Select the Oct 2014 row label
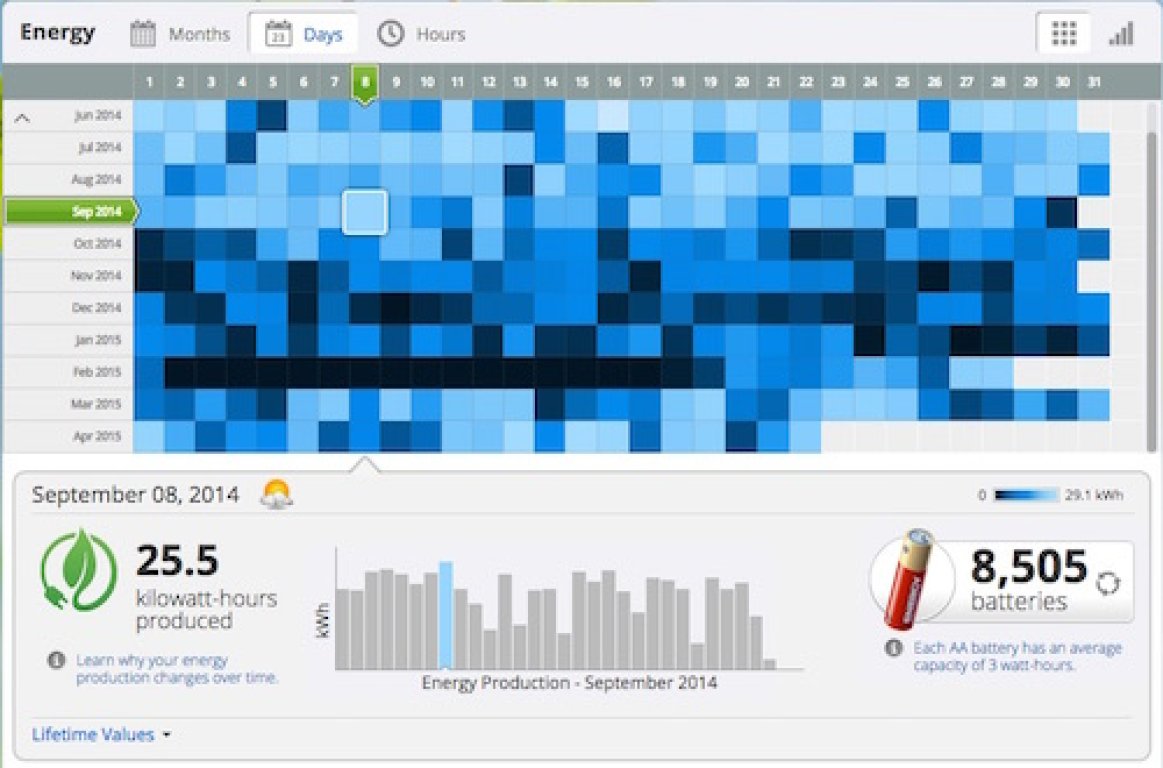 (x=97, y=243)
